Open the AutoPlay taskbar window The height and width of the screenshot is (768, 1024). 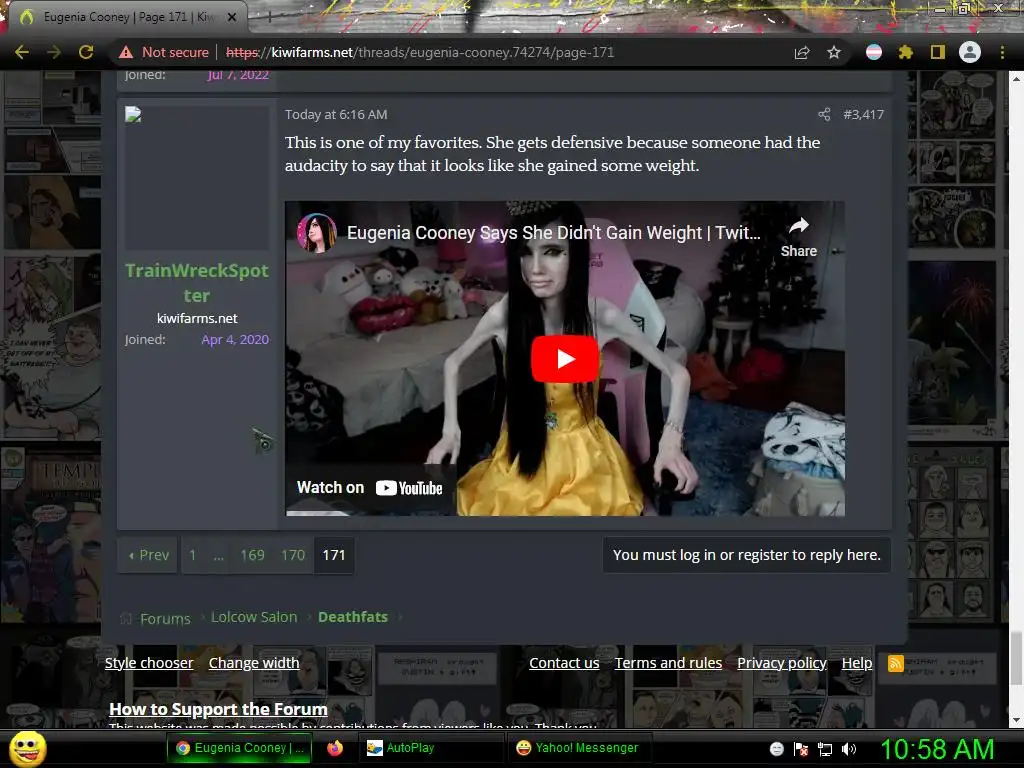pyautogui.click(x=429, y=748)
